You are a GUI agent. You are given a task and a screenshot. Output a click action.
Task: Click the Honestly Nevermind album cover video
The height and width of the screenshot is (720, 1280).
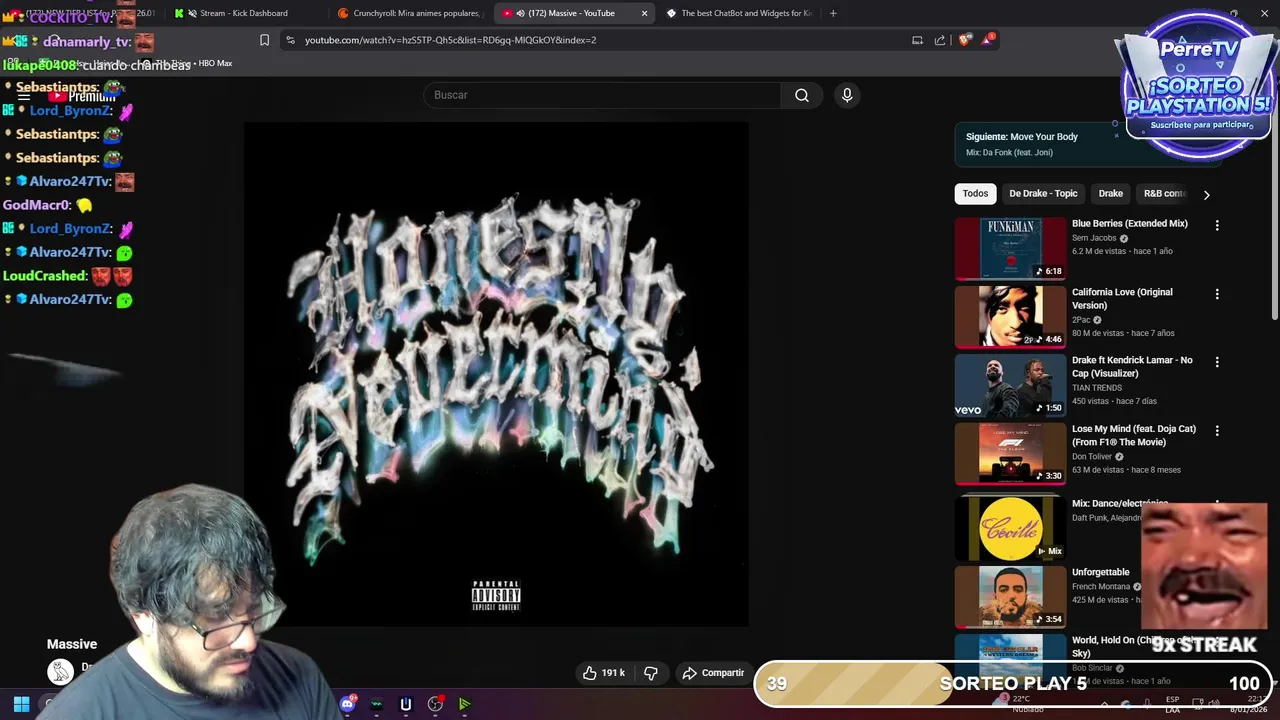(x=496, y=375)
